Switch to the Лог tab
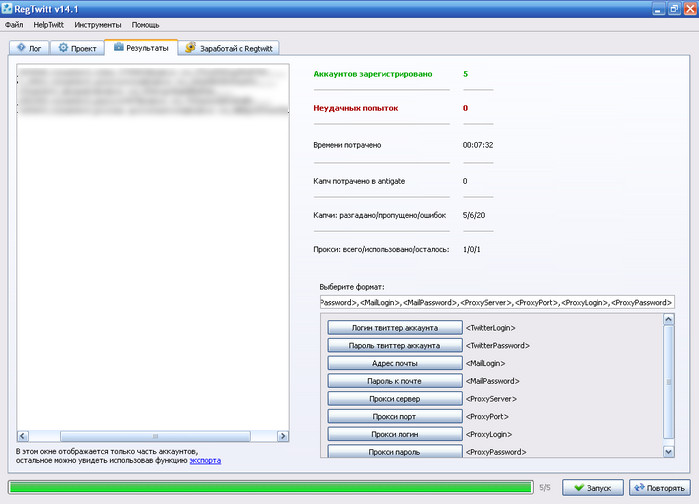 [29, 48]
